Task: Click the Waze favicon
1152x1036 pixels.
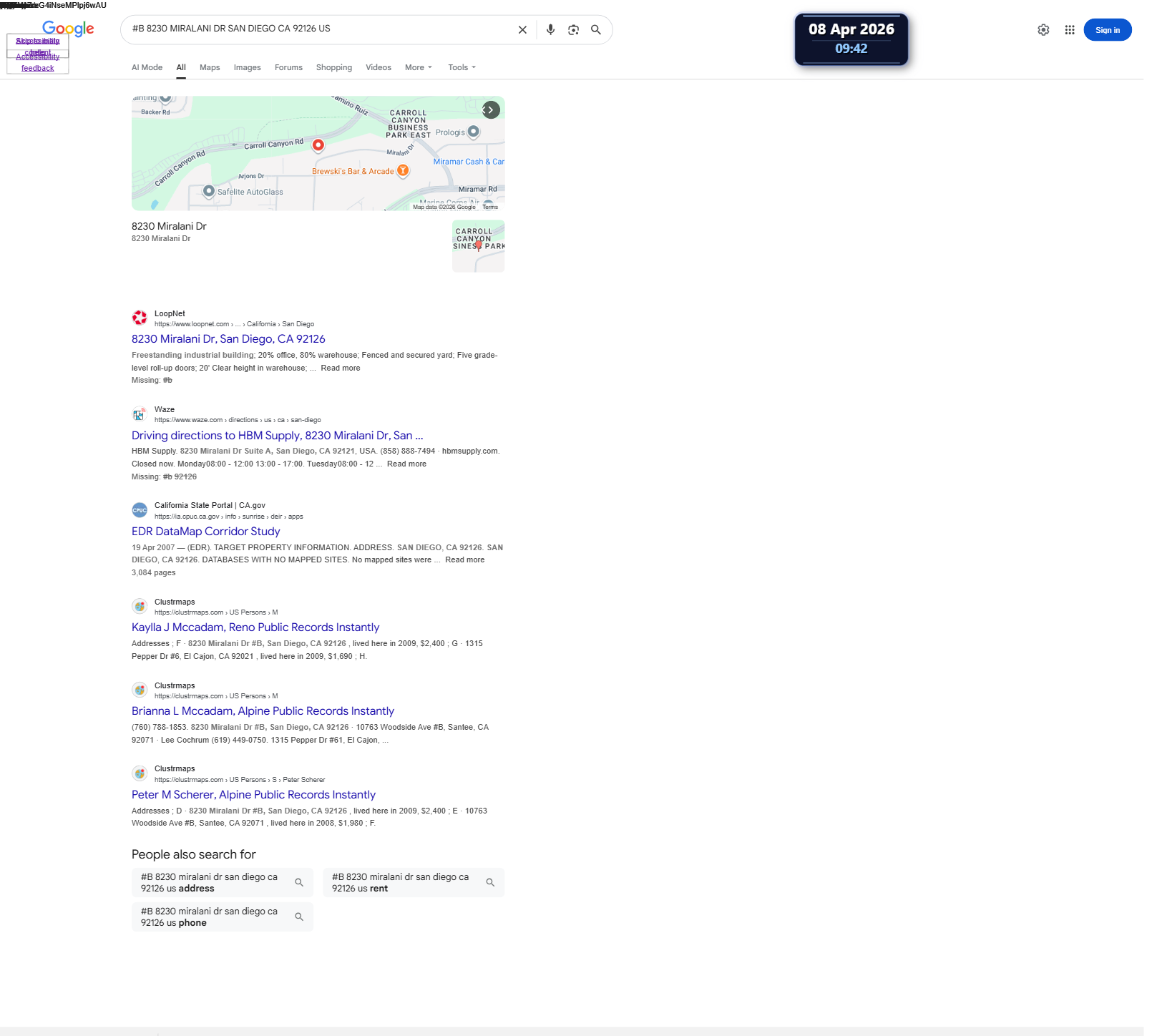Action: point(140,414)
